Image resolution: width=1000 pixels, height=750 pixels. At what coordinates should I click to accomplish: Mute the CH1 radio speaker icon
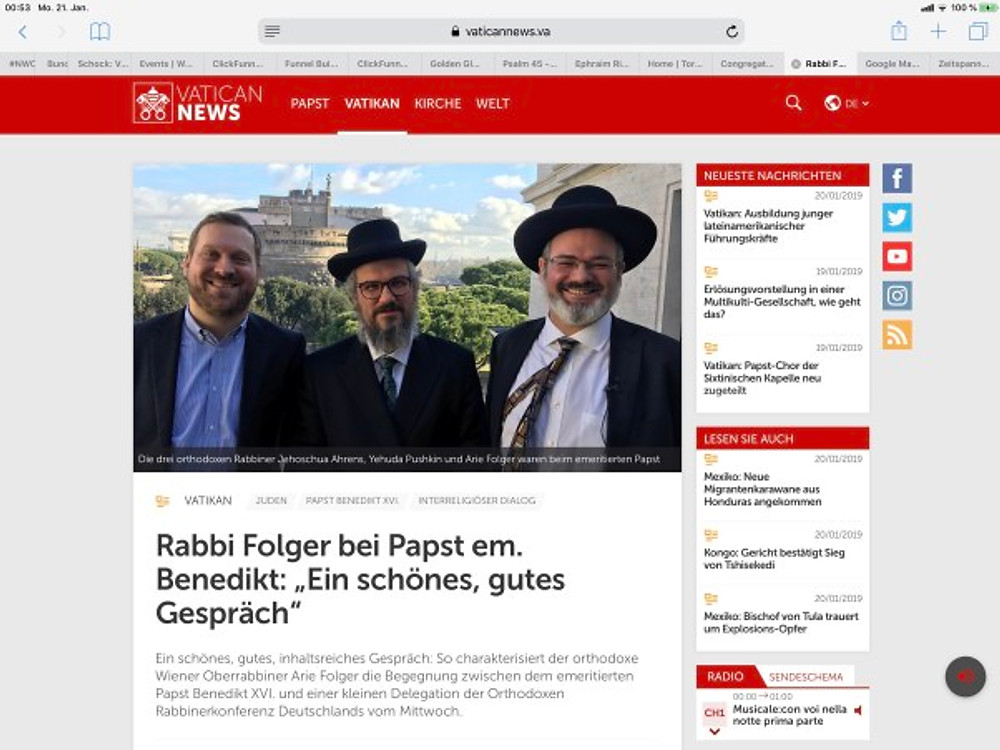click(858, 710)
